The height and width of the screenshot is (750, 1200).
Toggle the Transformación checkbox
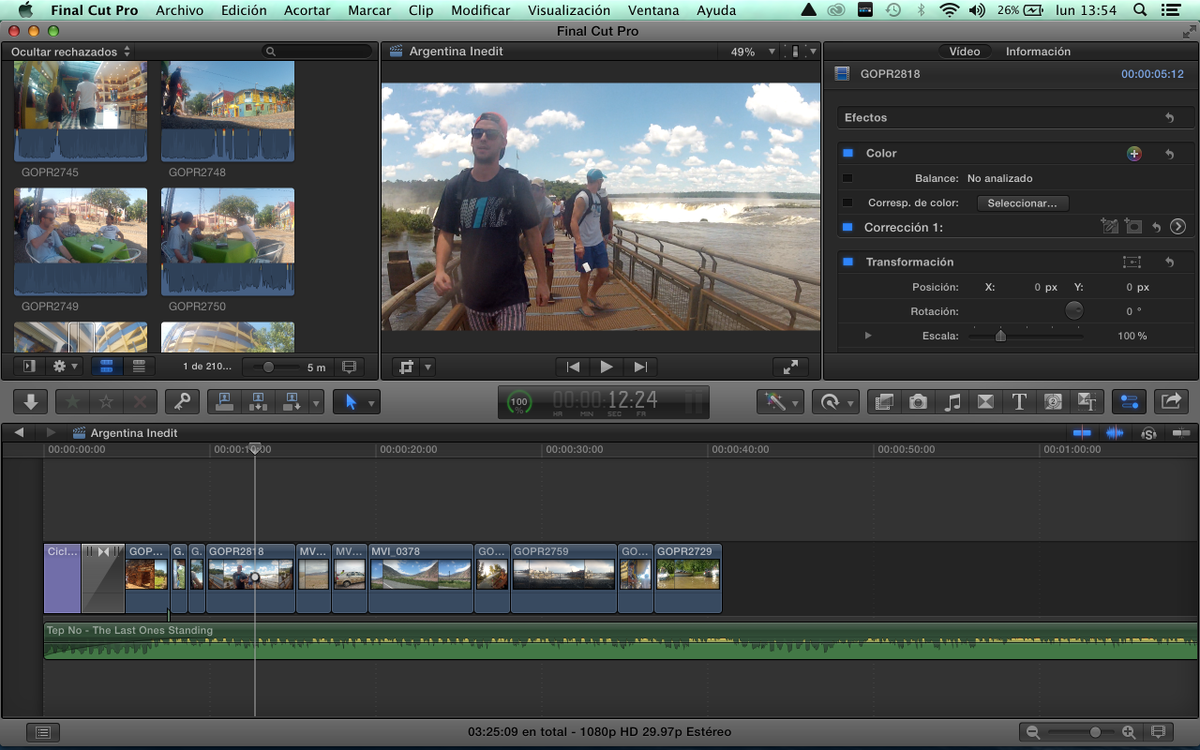tap(848, 262)
